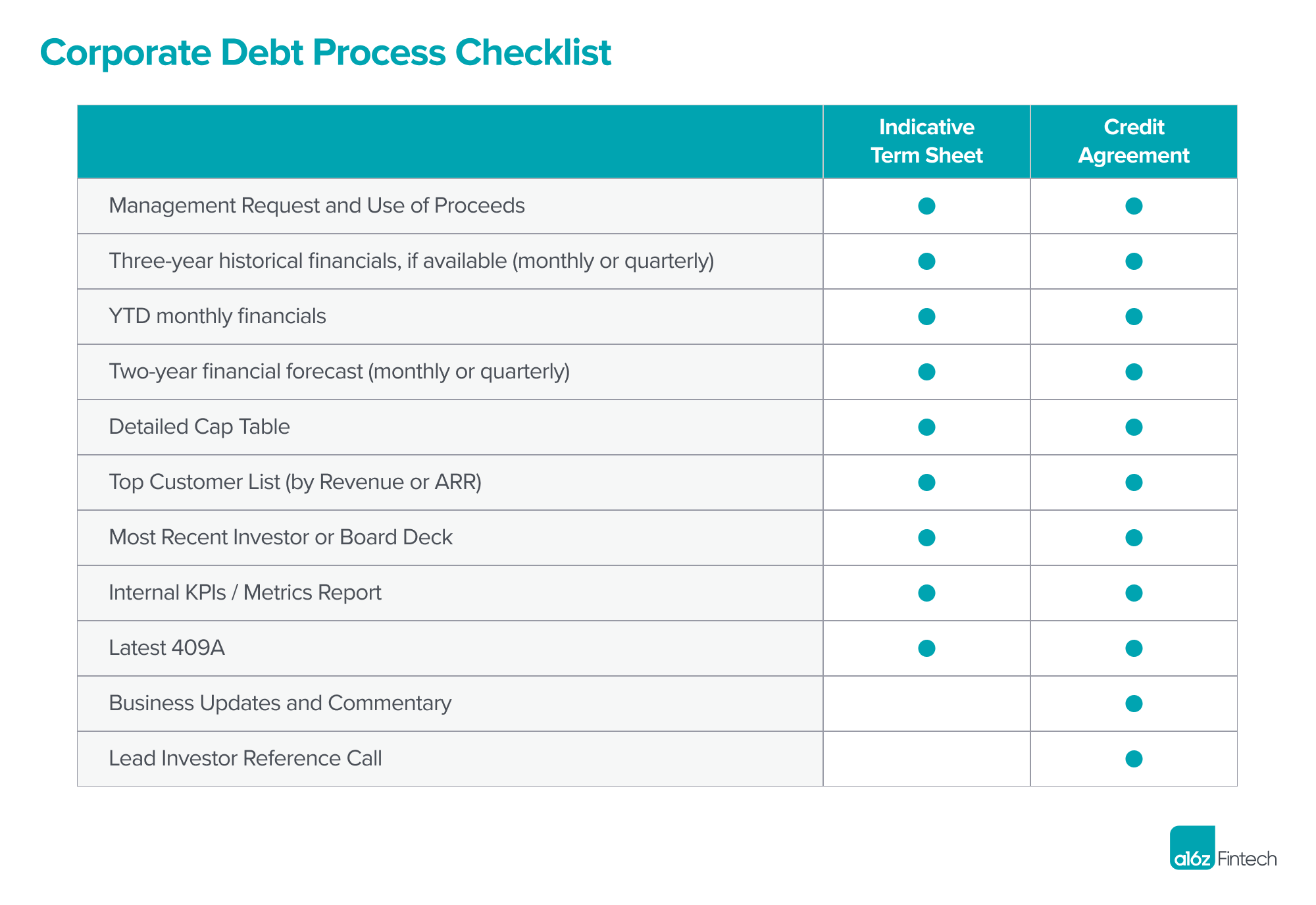Click the Corporate Debt Process Checklist title

[x=326, y=53]
